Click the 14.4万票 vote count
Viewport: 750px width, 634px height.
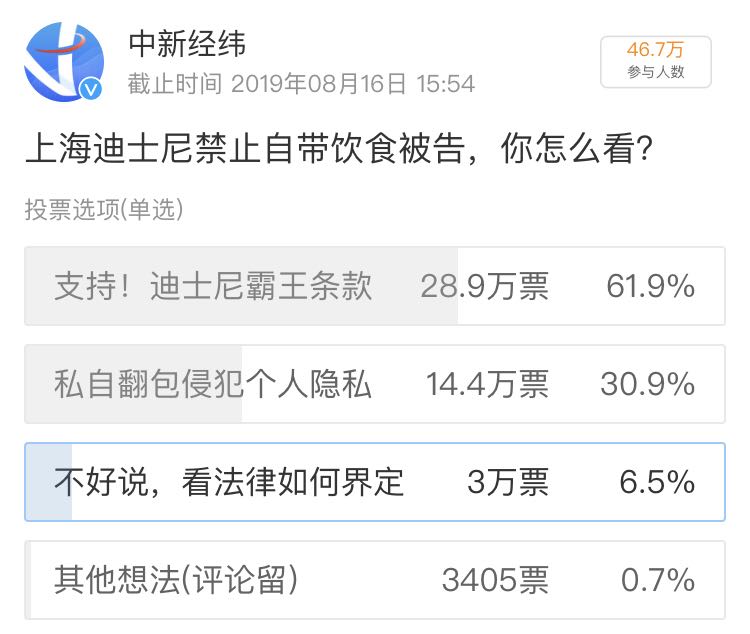487,384
